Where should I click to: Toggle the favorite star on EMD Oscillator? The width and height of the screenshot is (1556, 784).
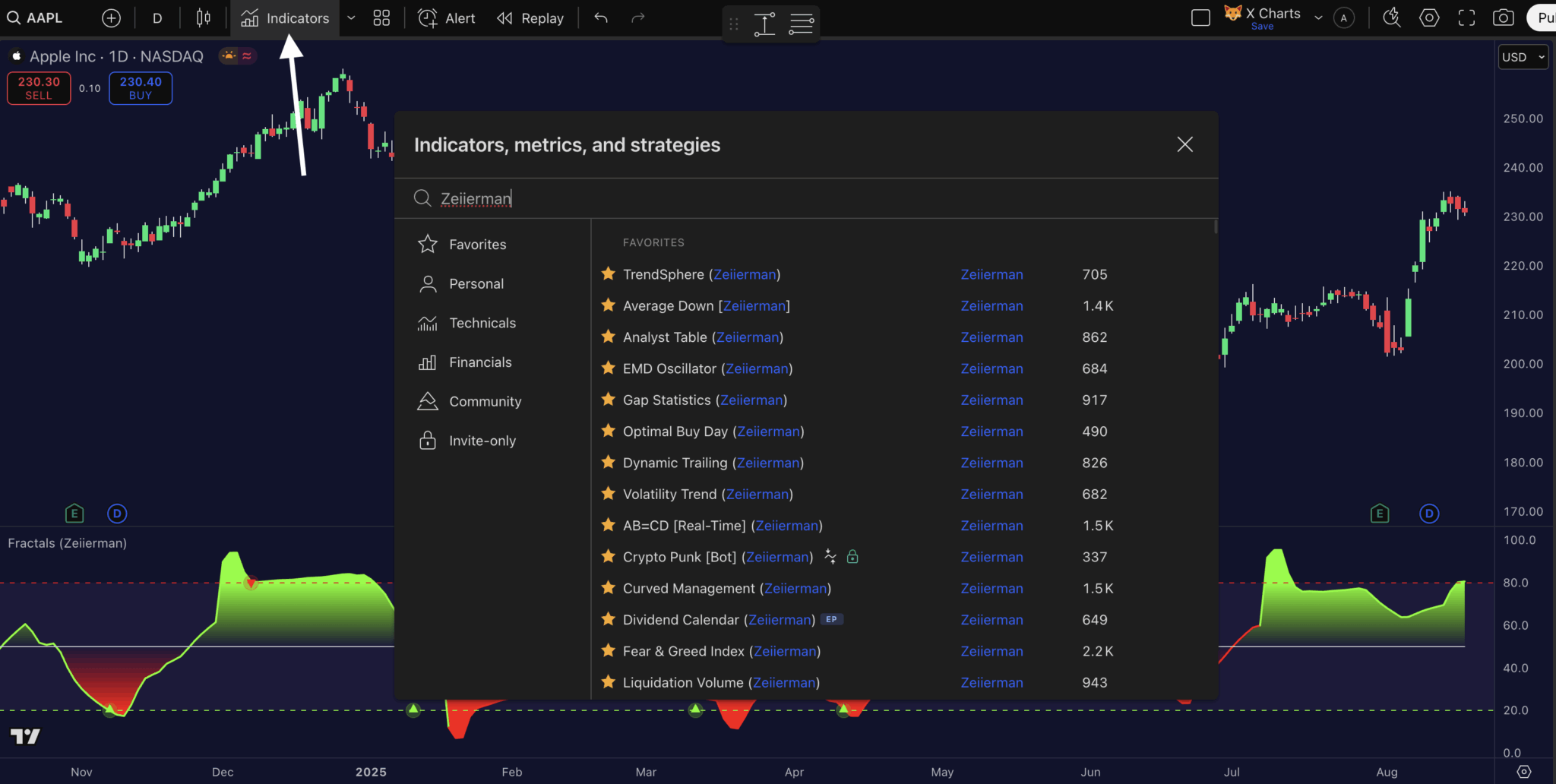pos(608,368)
